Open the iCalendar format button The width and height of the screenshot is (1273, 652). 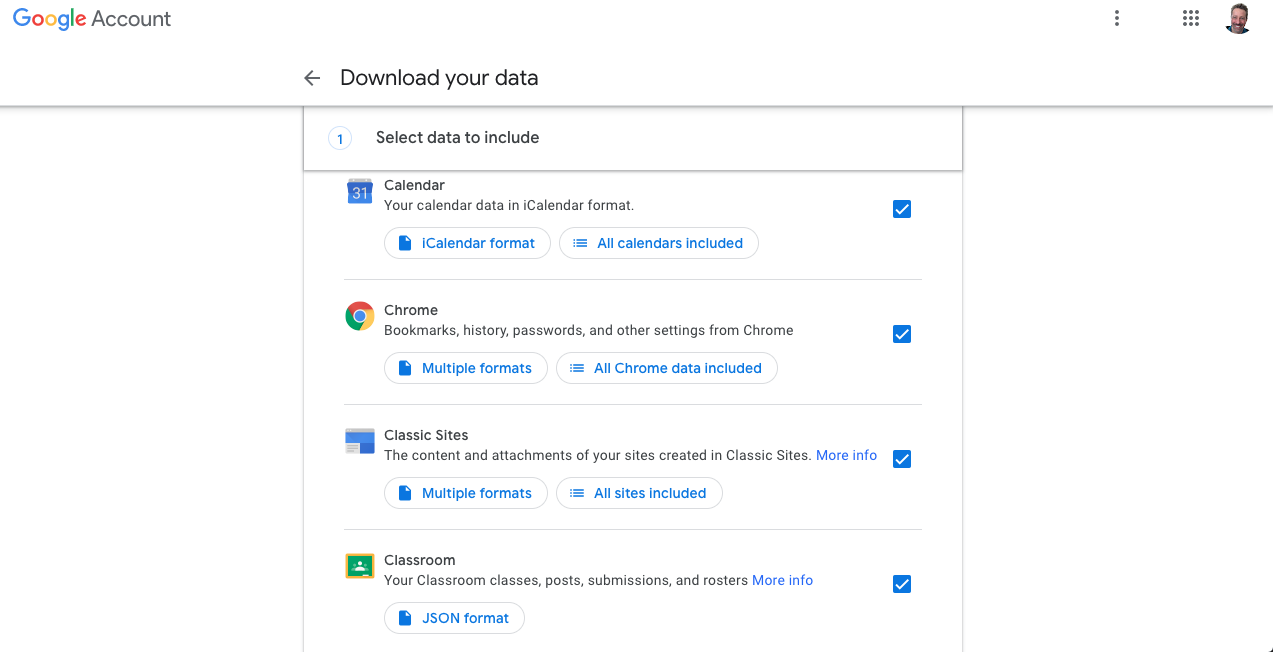click(467, 243)
